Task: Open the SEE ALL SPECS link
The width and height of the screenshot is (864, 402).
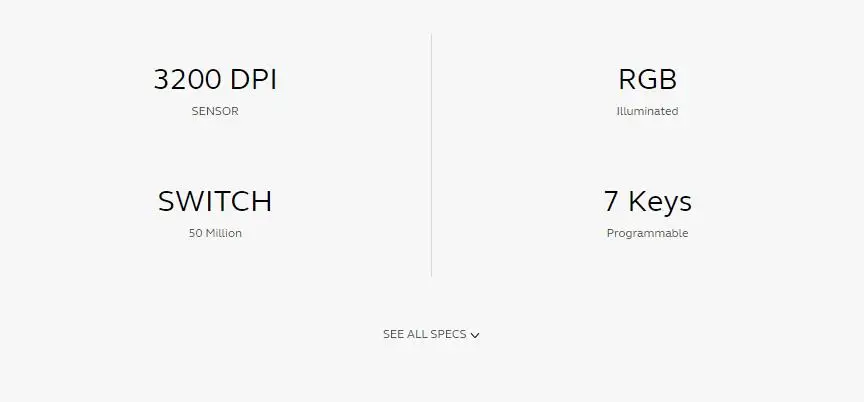Action: click(425, 334)
